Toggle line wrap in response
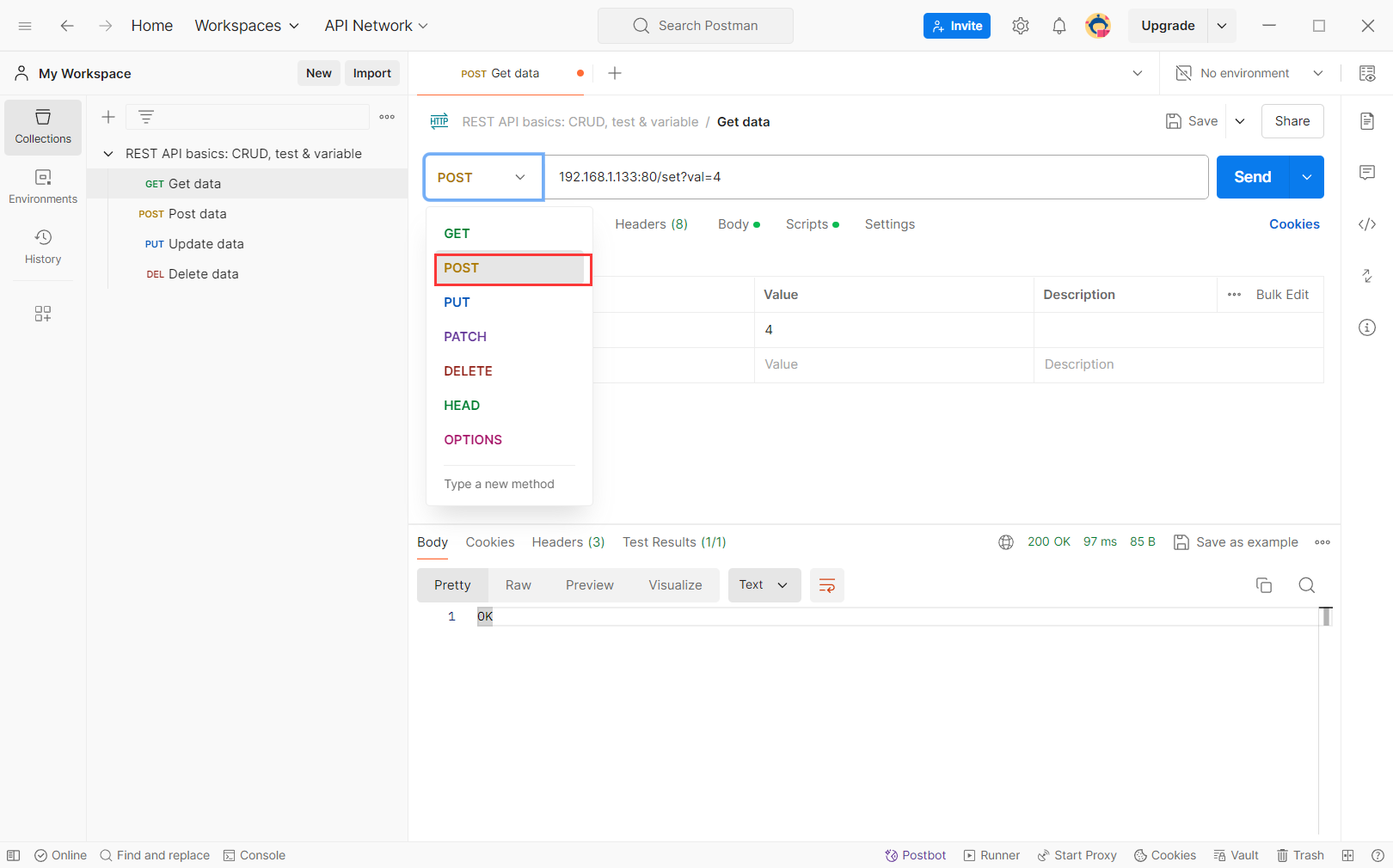The width and height of the screenshot is (1393, 868). [x=827, y=585]
